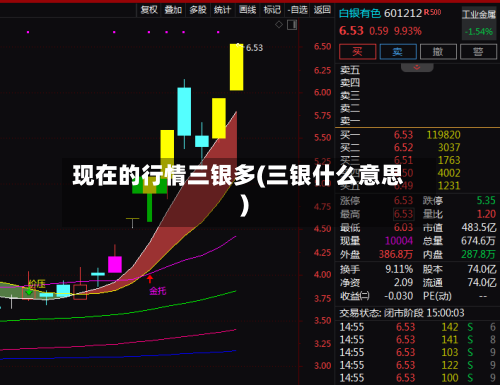This screenshot has height=385, width=500.
Task: Click the 最低 value 6.03
Action: point(403,228)
